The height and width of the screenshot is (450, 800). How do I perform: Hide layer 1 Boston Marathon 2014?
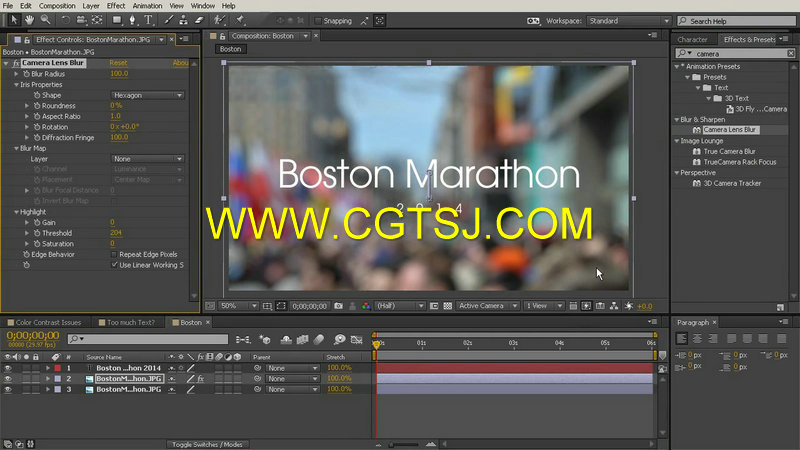[7, 368]
